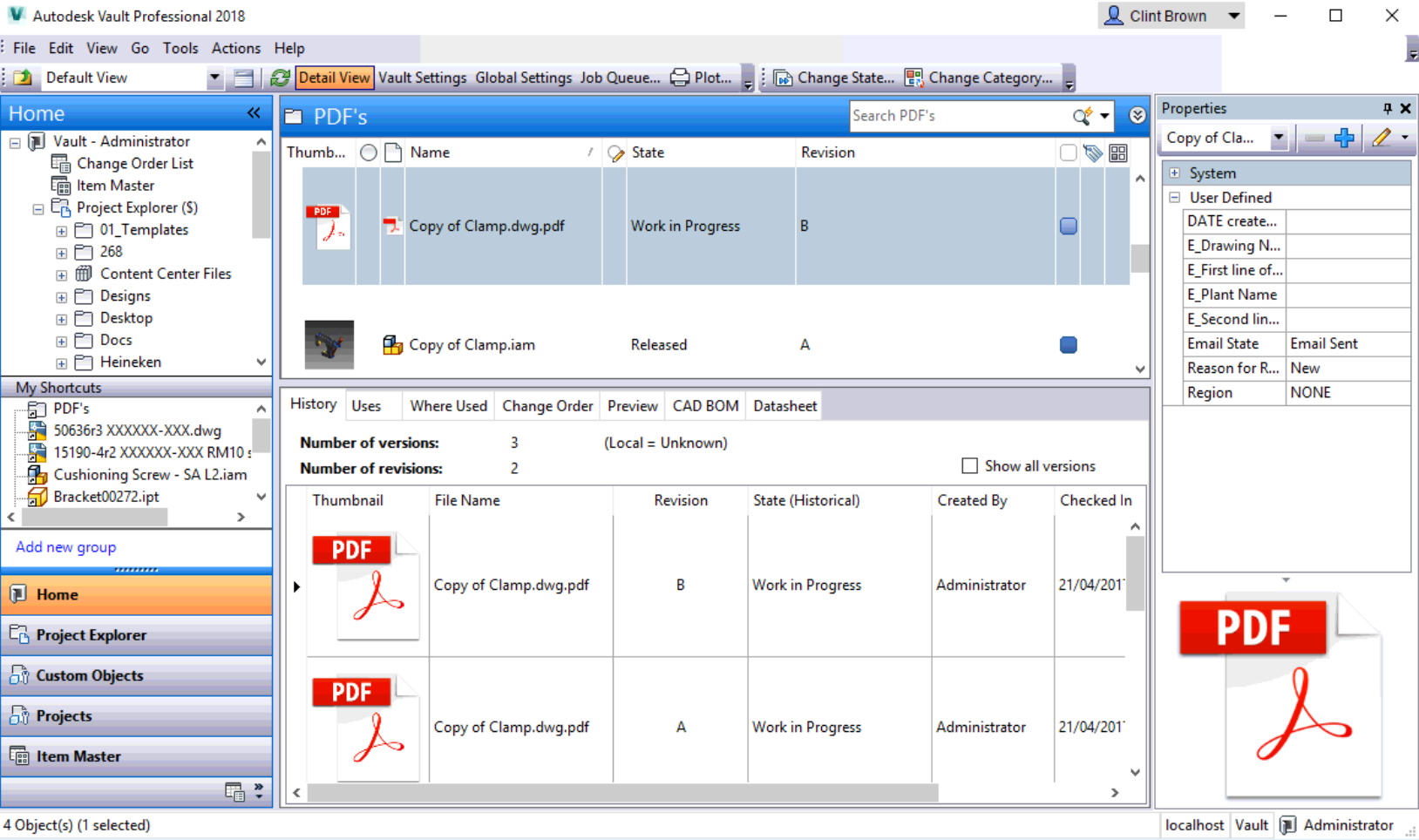Screen dimensions: 1419x840
Task: Click the Projects icon in navigation pane
Action: (19, 715)
